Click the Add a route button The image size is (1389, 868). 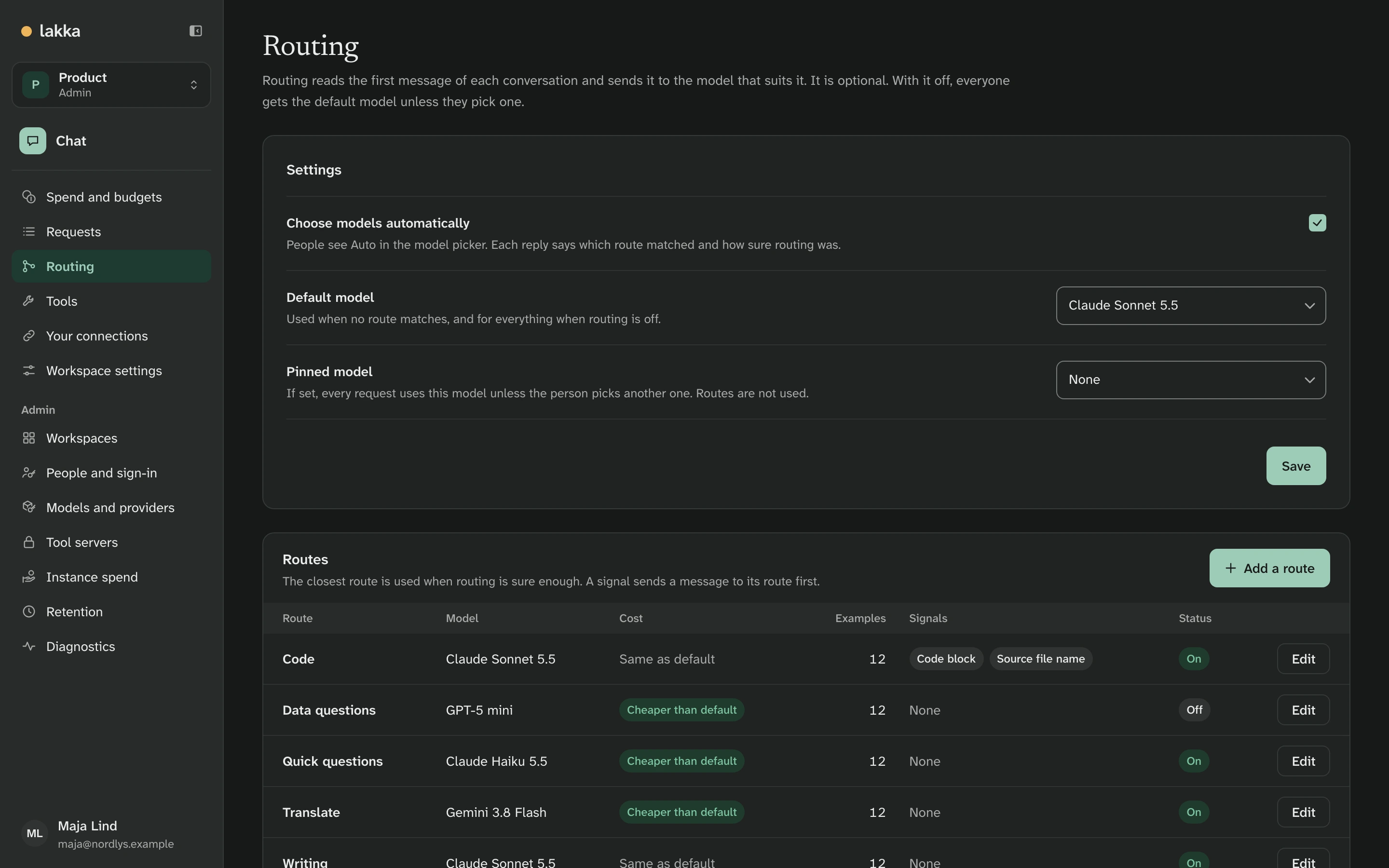point(1269,569)
